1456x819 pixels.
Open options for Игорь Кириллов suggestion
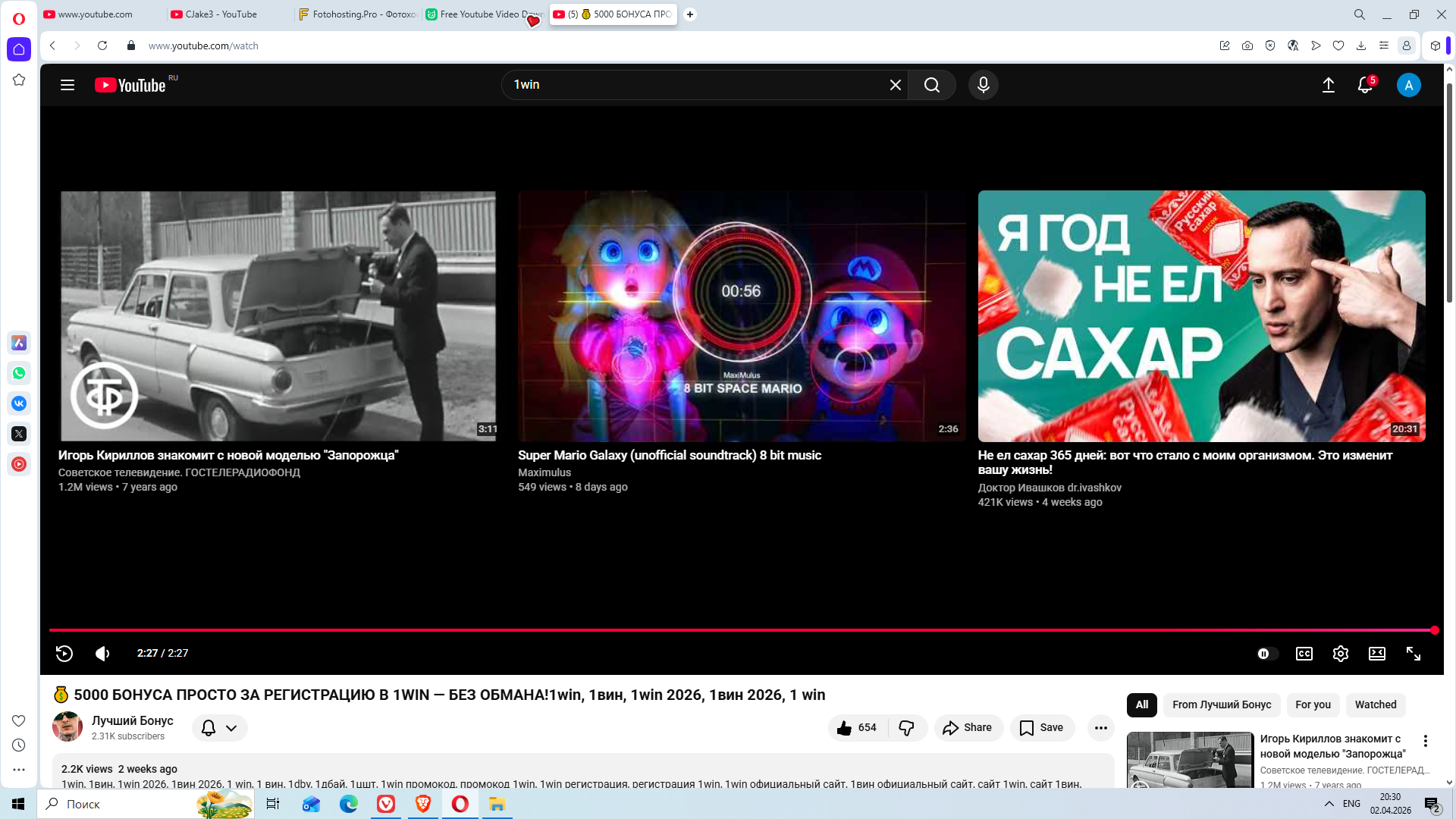tap(1425, 741)
